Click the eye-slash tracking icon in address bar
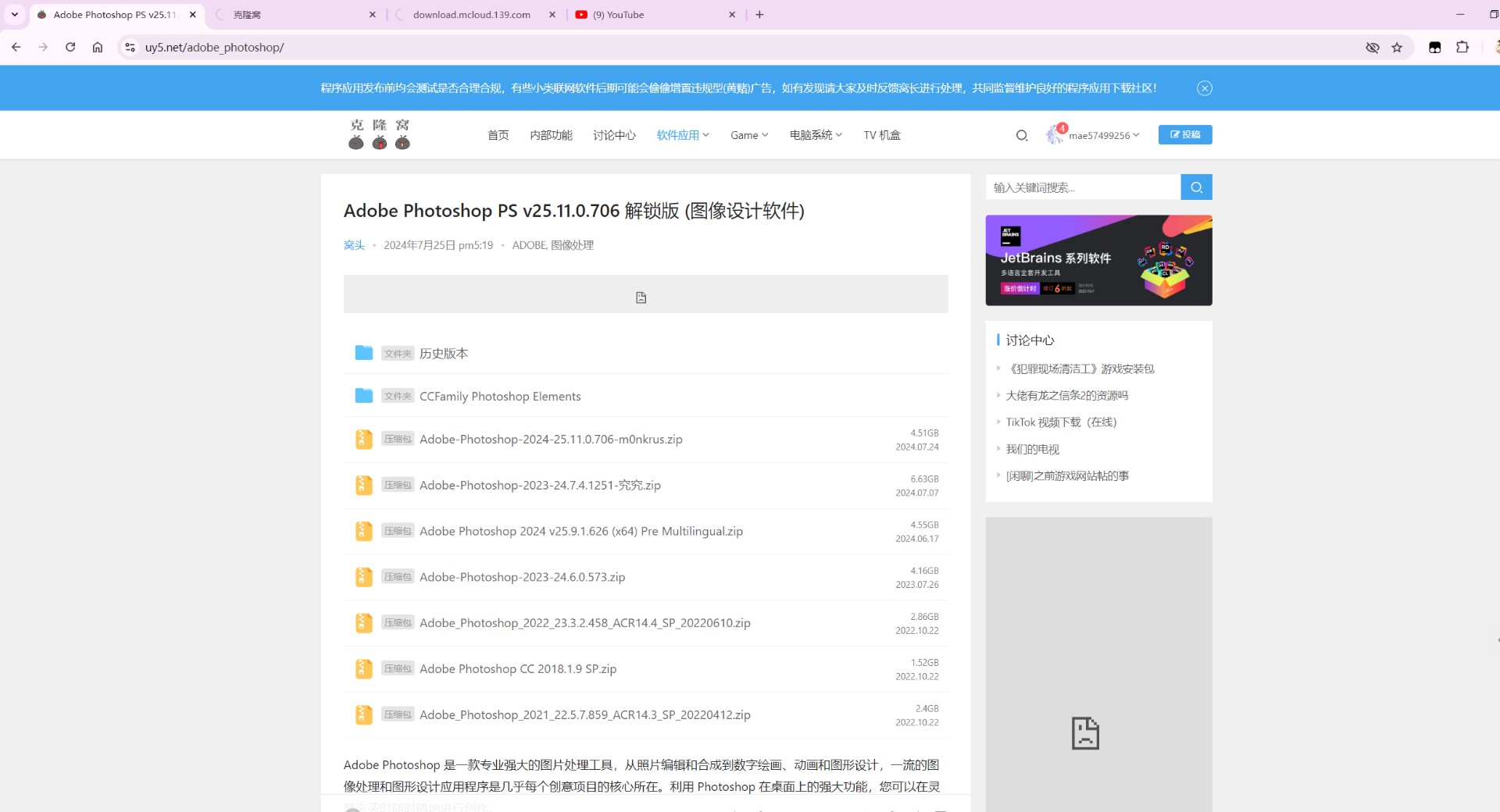Viewport: 1500px width, 812px height. pyautogui.click(x=1373, y=48)
